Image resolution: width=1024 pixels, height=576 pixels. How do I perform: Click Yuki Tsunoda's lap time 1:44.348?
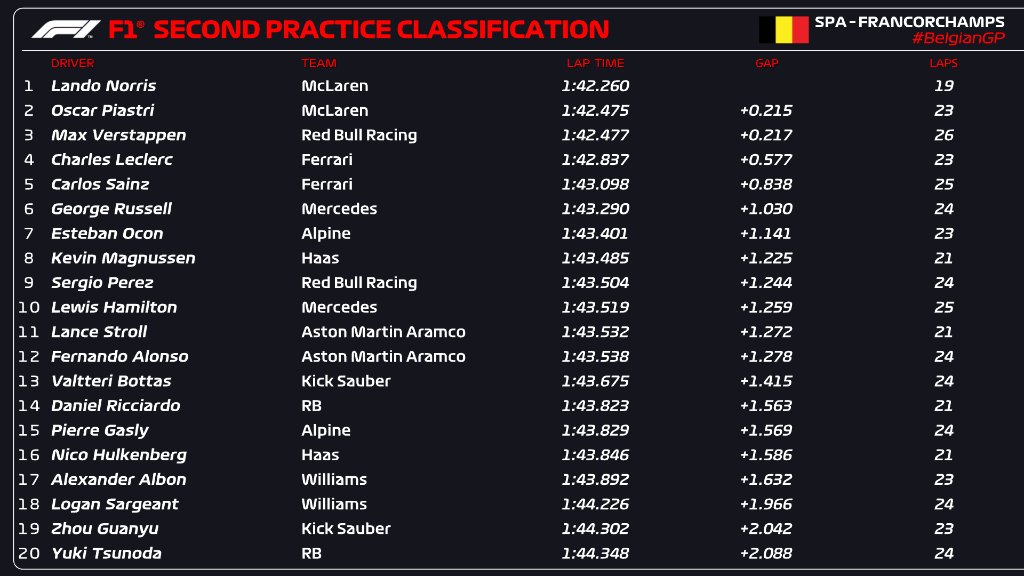click(595, 553)
